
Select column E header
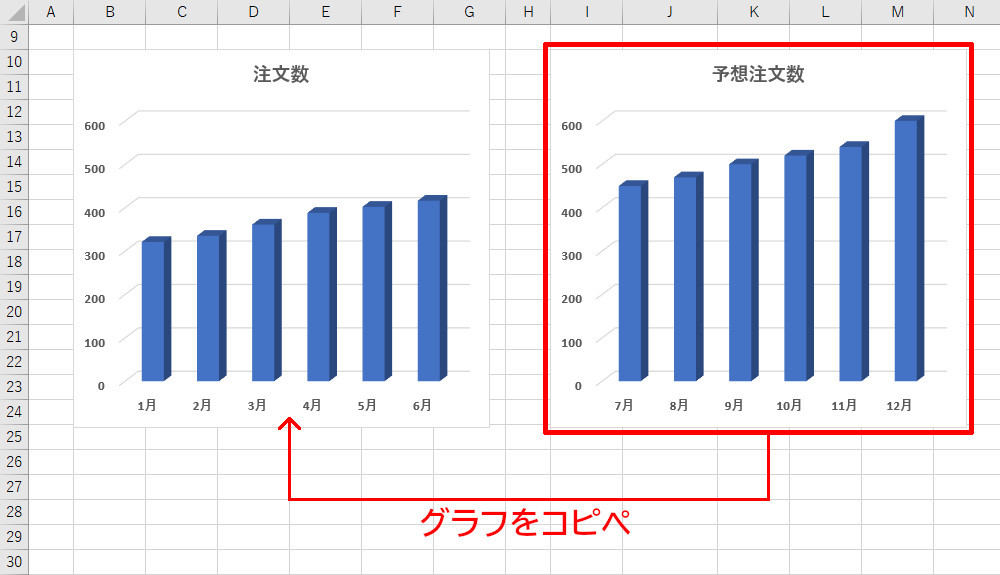(x=325, y=11)
